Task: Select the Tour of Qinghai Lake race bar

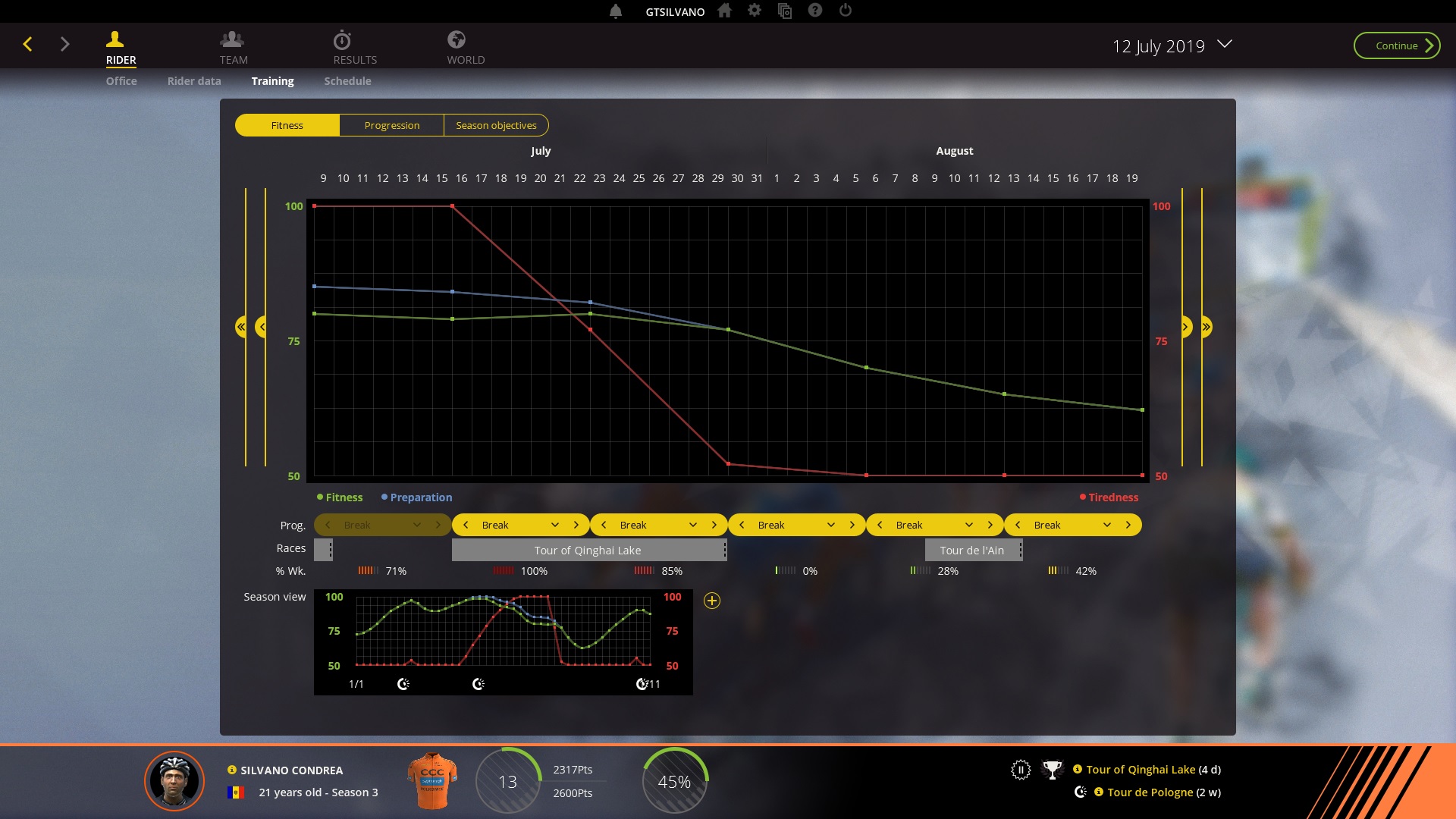Action: coord(588,551)
